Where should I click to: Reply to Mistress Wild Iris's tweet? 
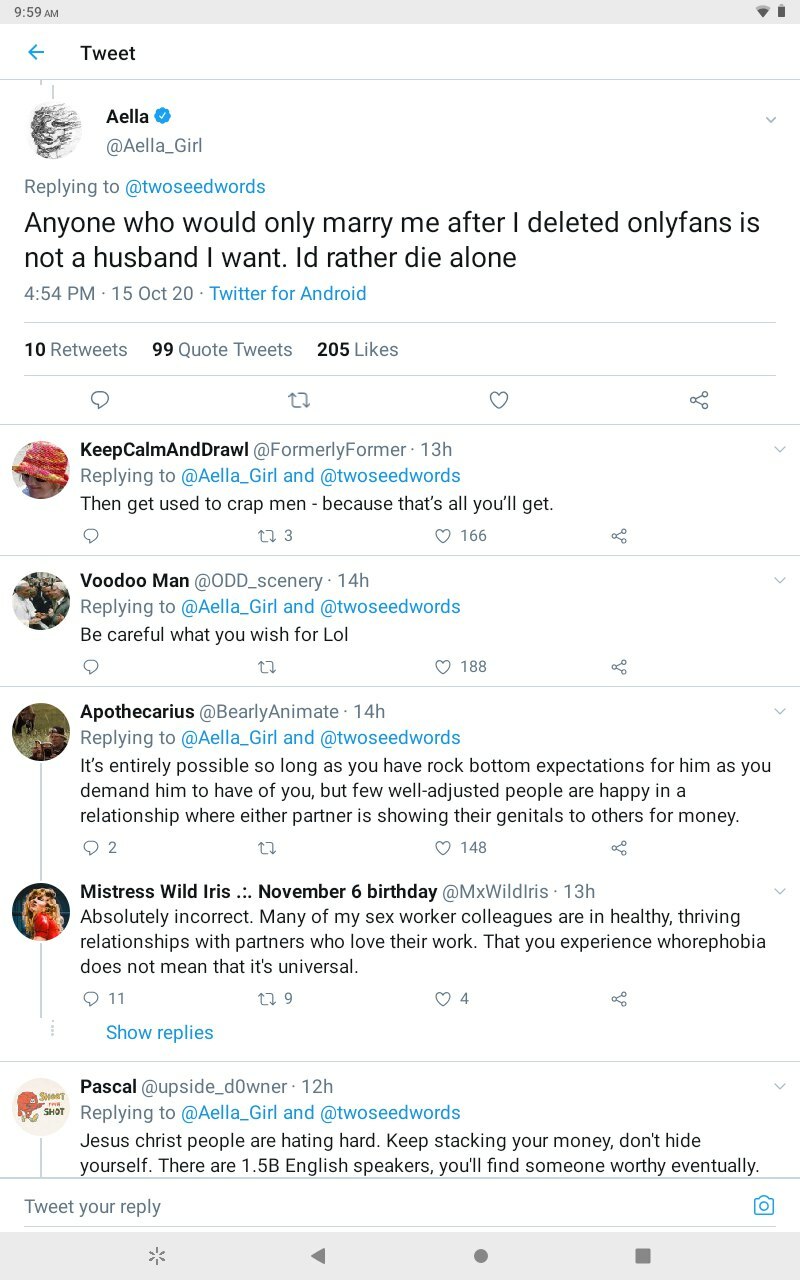tap(91, 998)
